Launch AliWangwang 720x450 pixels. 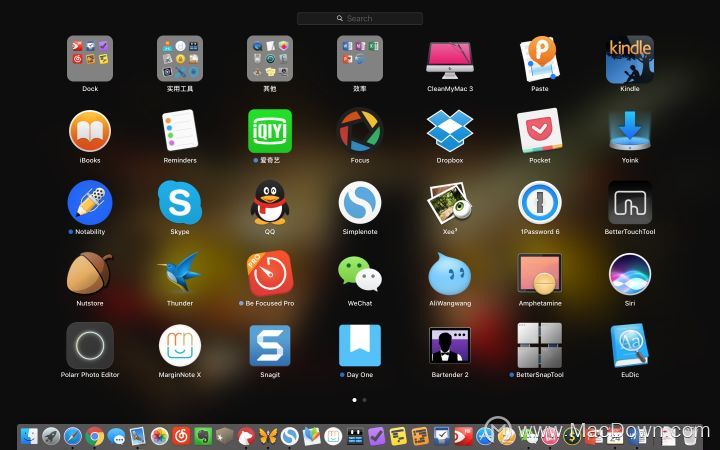(x=450, y=274)
